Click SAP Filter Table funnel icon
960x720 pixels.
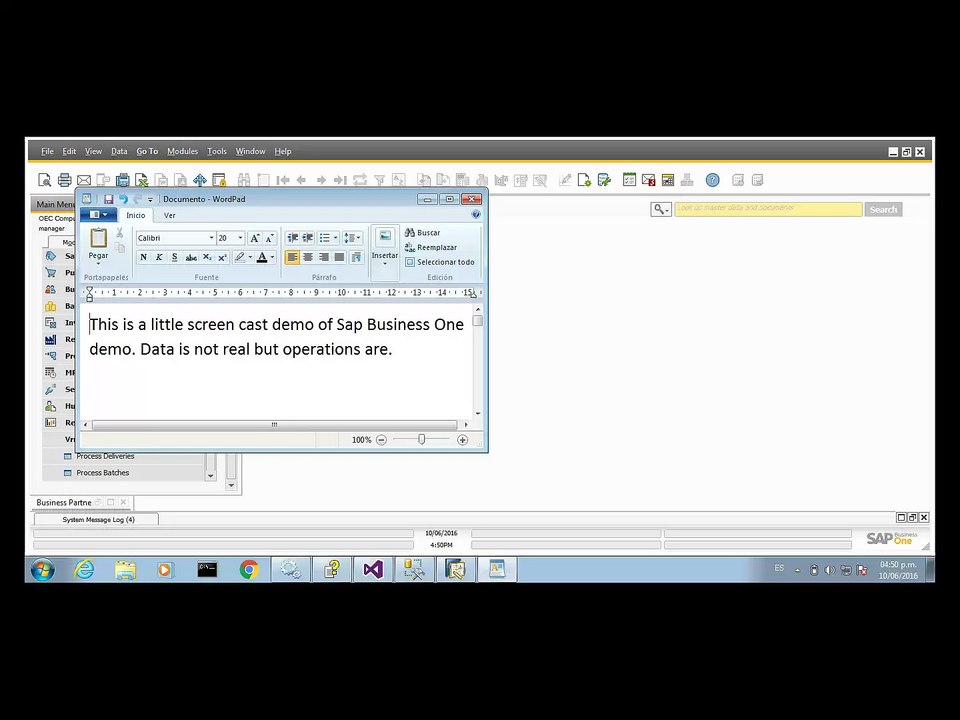click(380, 180)
